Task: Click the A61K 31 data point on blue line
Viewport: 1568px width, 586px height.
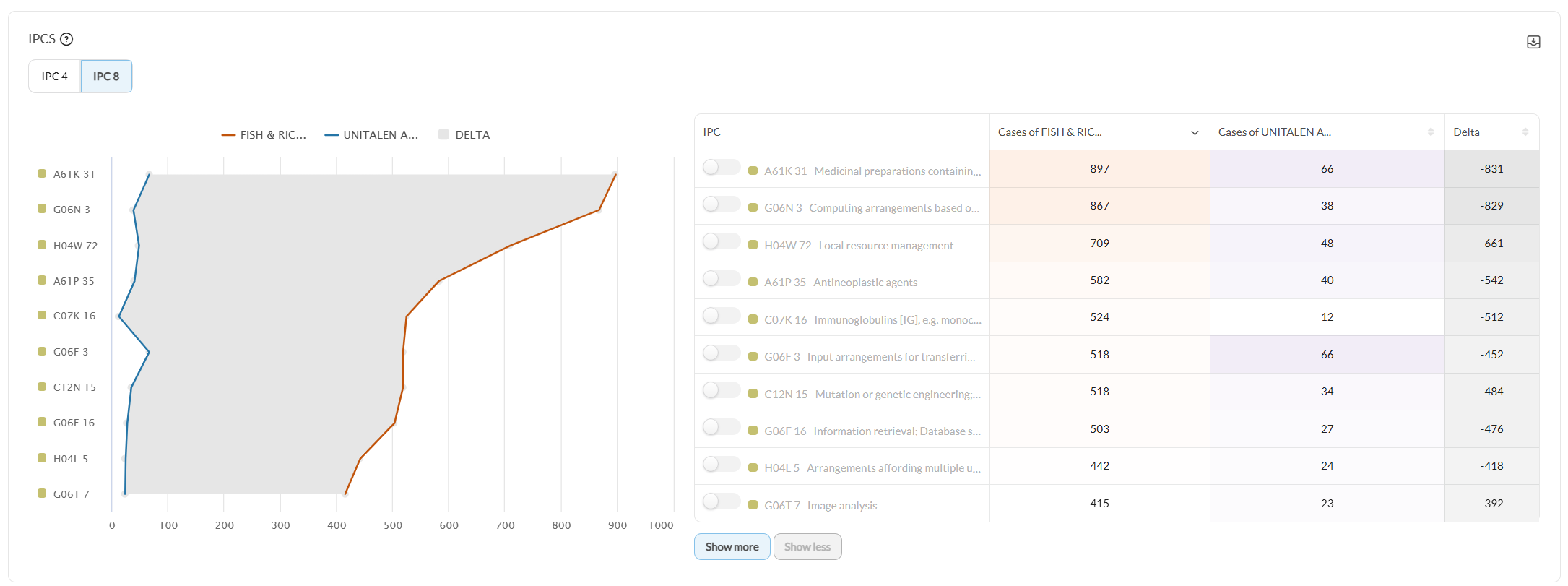Action: point(149,174)
